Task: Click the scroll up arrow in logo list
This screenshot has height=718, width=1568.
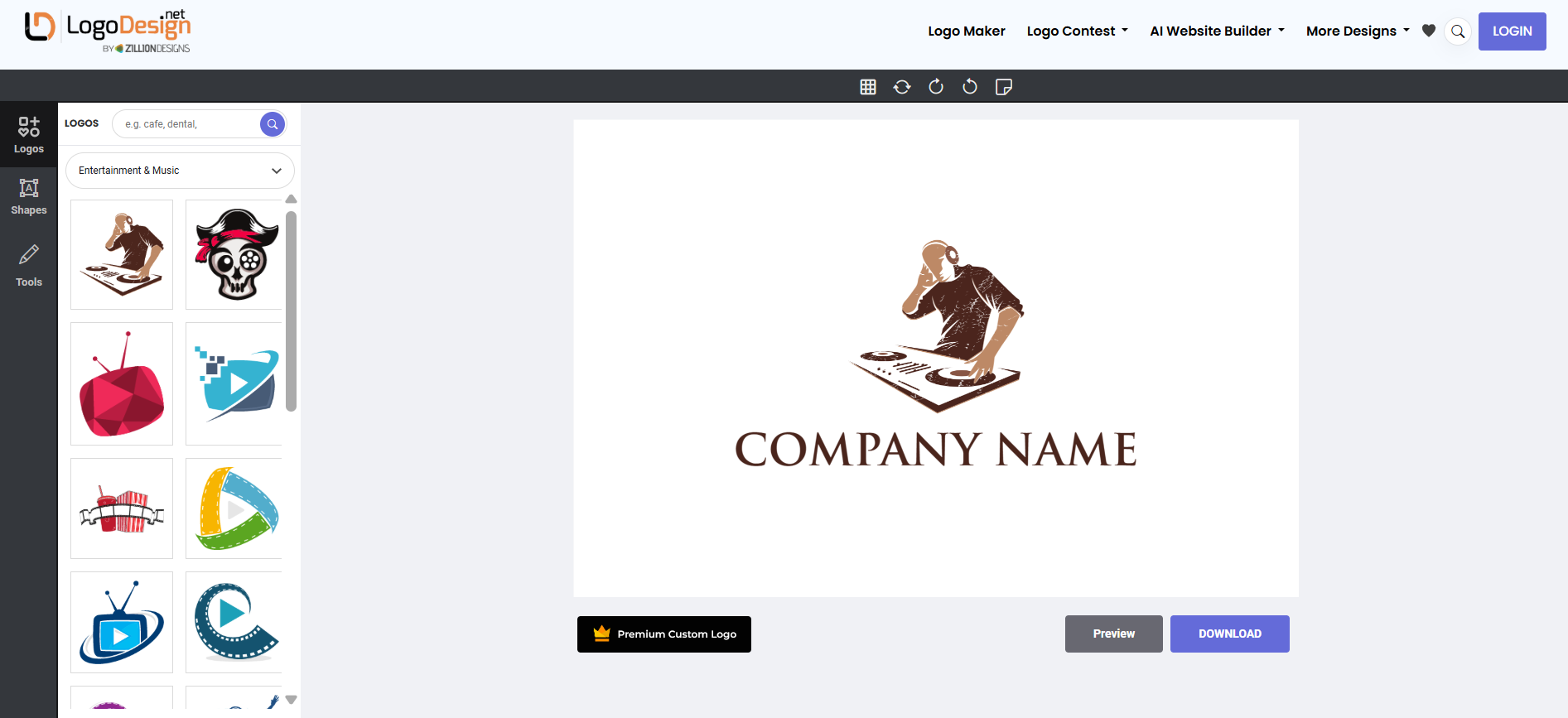Action: (x=291, y=199)
